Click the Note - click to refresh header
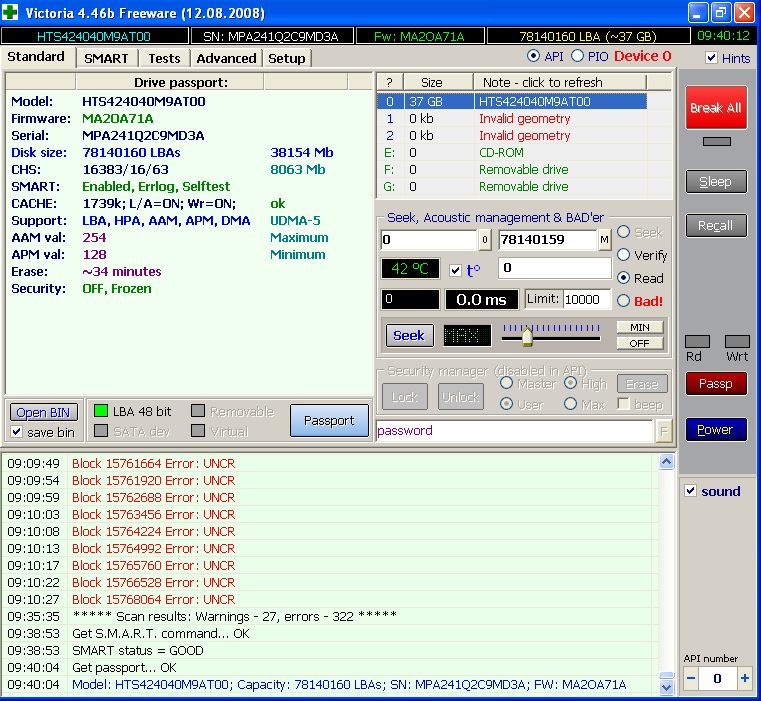This screenshot has width=761, height=701. tap(560, 83)
